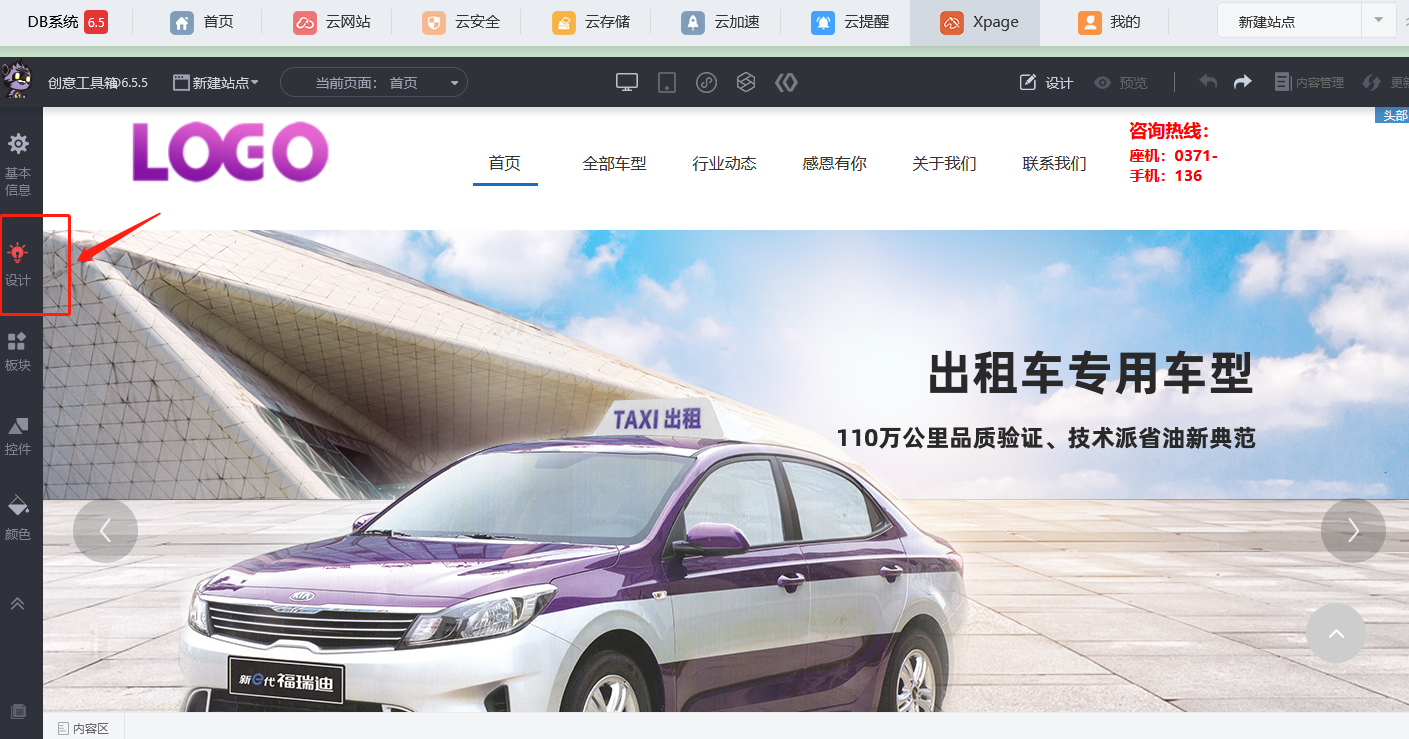Click the double diamond code icon
This screenshot has width=1409, height=739.
click(x=786, y=83)
